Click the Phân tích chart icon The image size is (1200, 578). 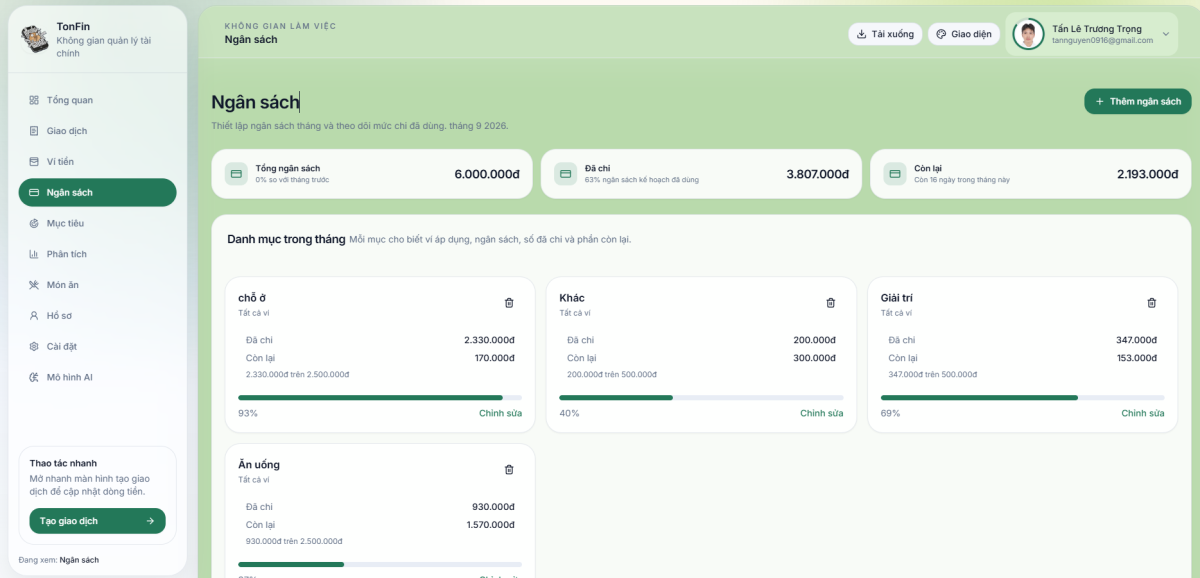pyautogui.click(x=34, y=254)
